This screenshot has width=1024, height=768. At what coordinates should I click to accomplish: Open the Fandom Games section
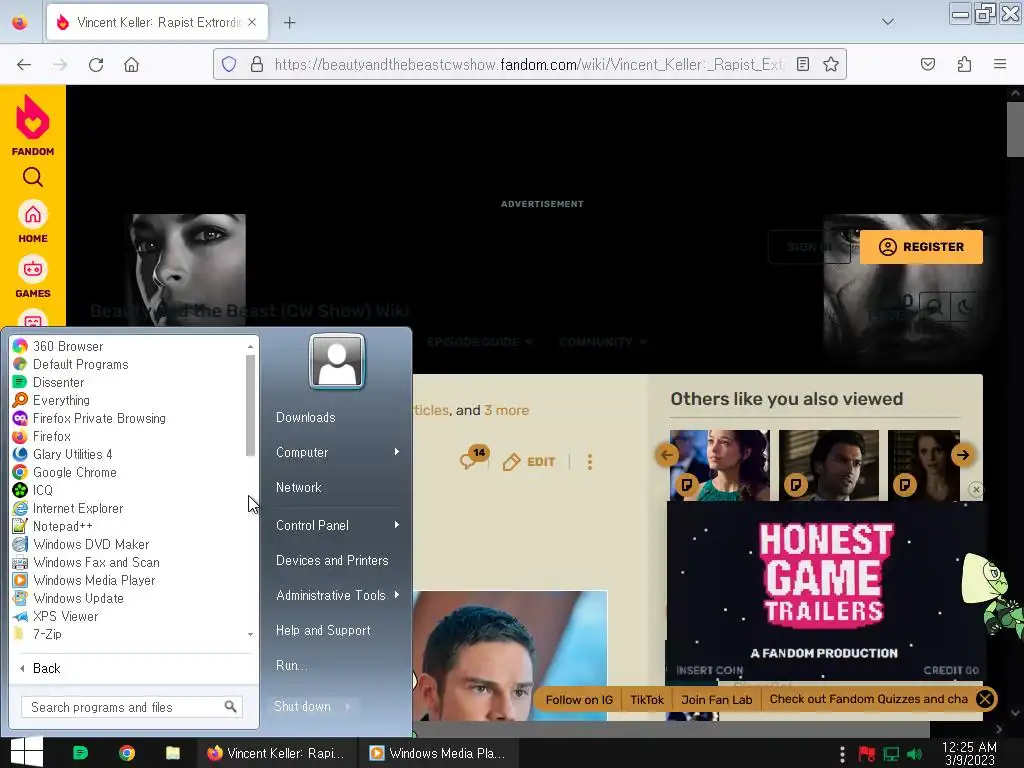tap(33, 278)
